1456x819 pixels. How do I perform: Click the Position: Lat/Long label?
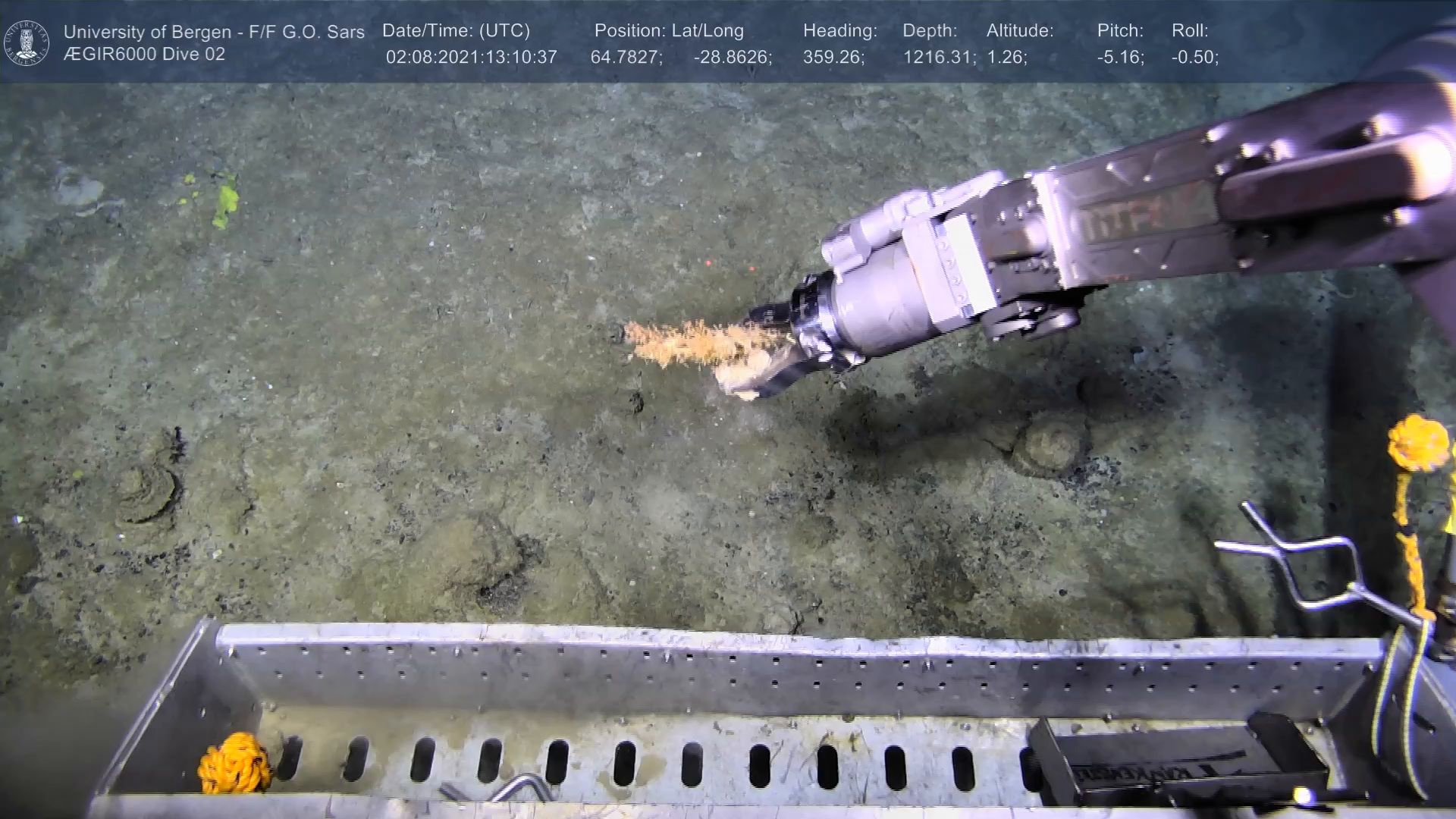[x=668, y=30]
